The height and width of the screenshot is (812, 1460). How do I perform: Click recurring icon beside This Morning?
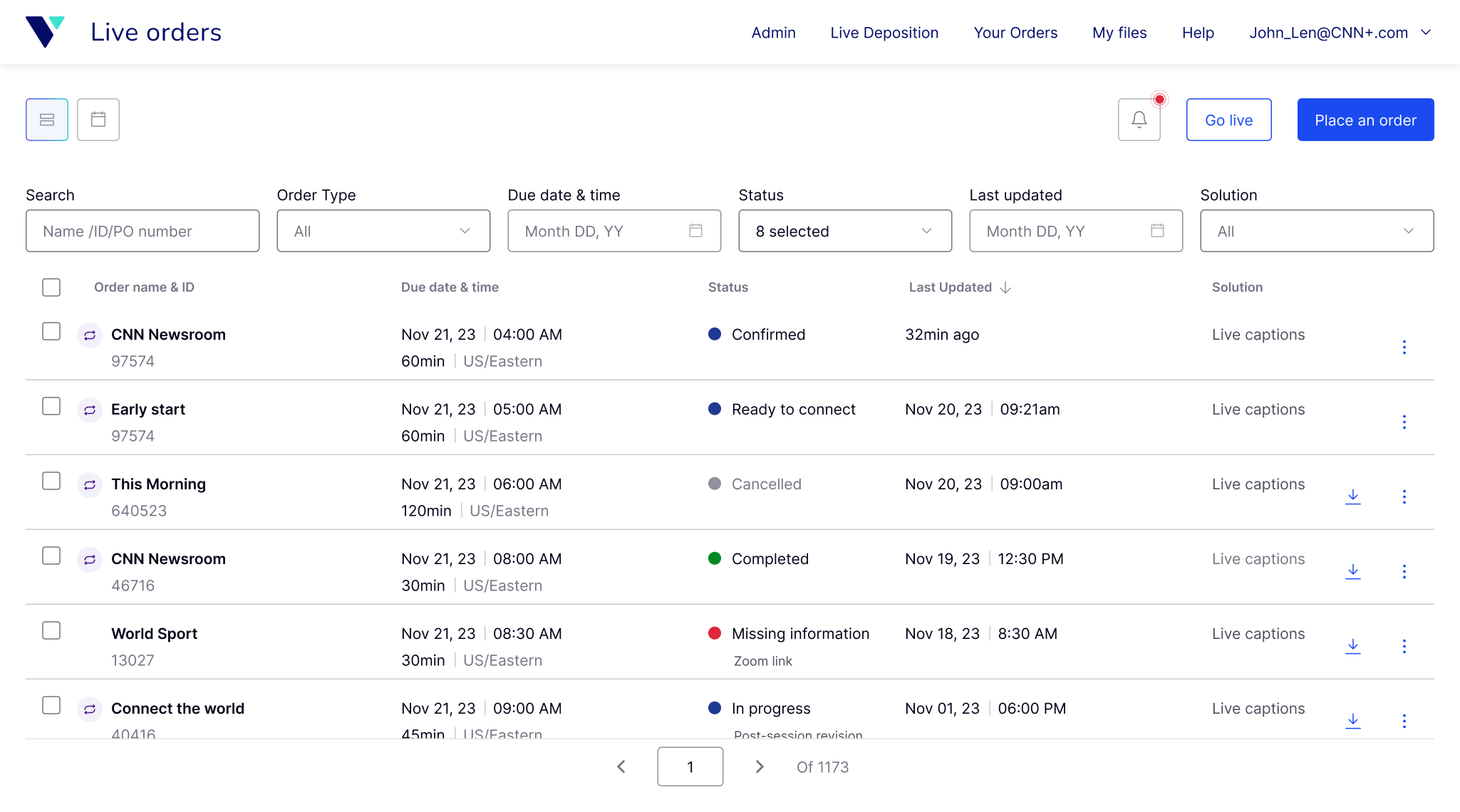tap(90, 484)
